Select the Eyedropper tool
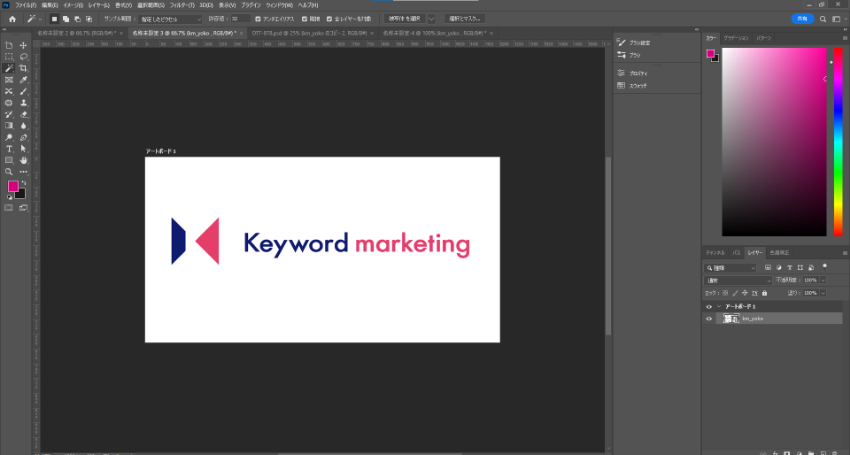 (x=23, y=80)
